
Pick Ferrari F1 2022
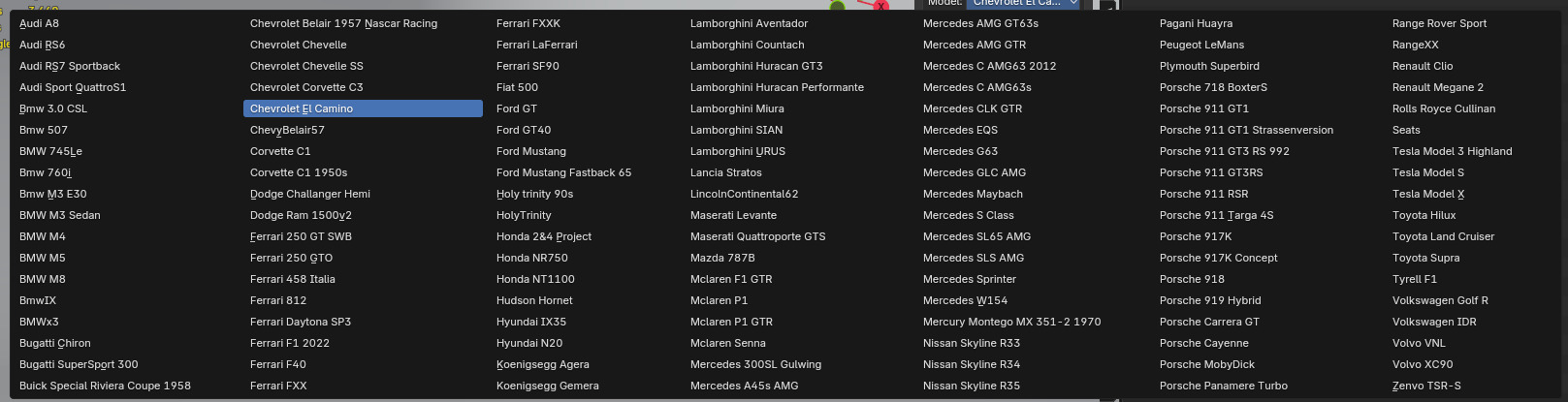[290, 343]
